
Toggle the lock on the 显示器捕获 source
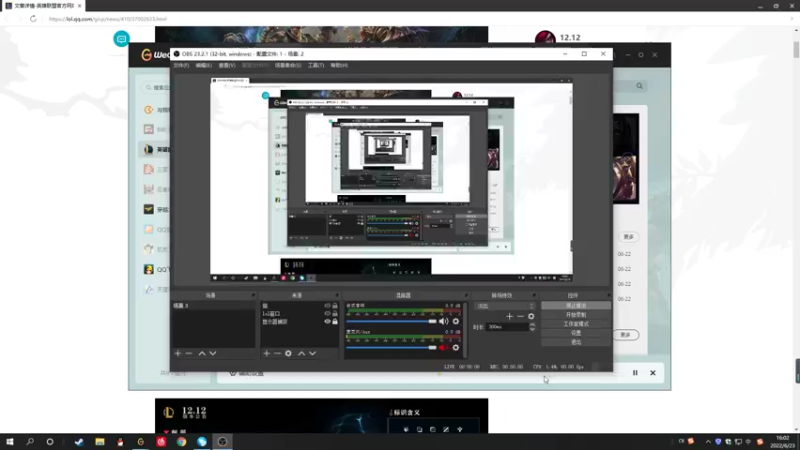pyautogui.click(x=335, y=322)
